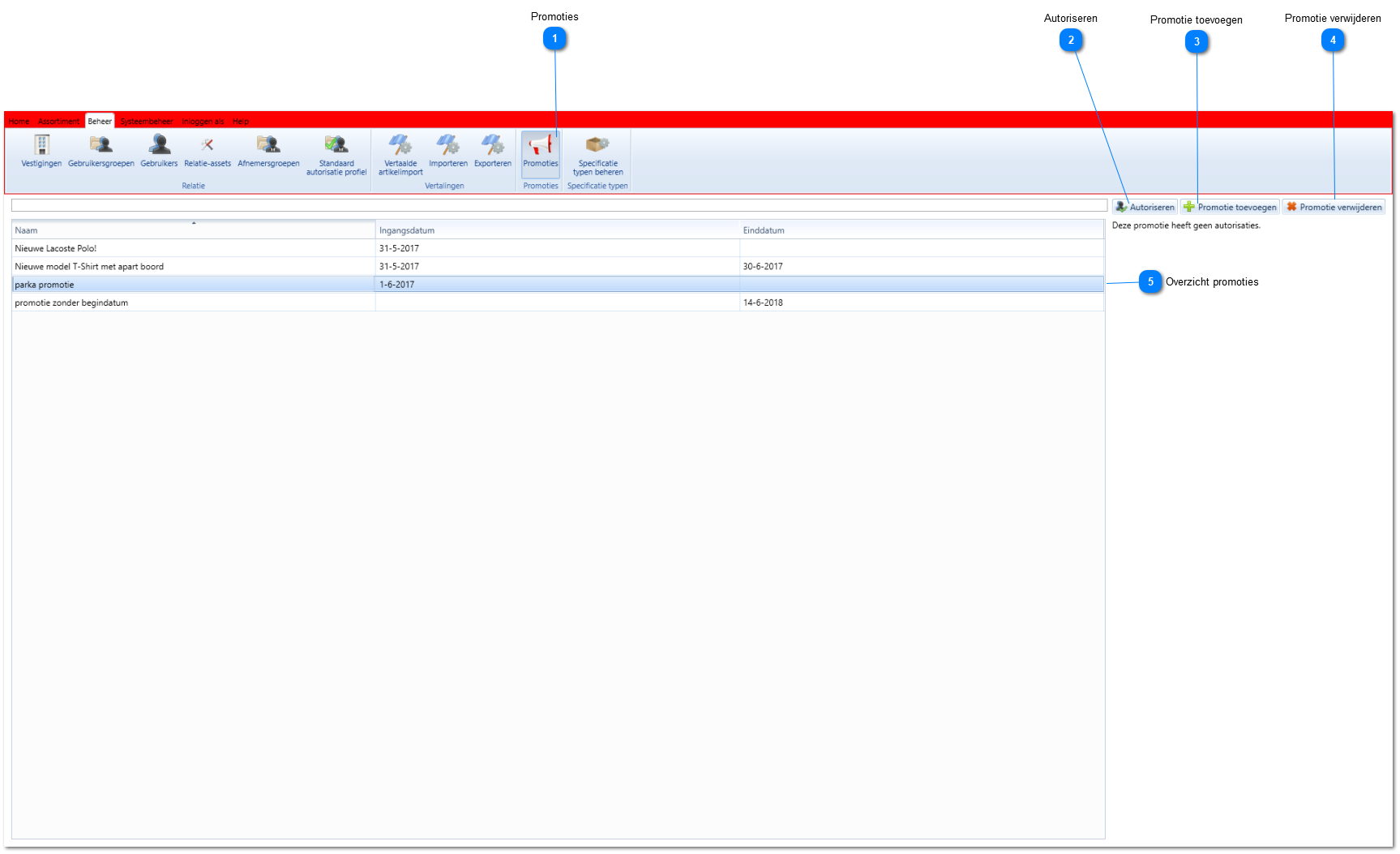1400x854 pixels.
Task: Click the Autoriseren button
Action: [x=1145, y=207]
